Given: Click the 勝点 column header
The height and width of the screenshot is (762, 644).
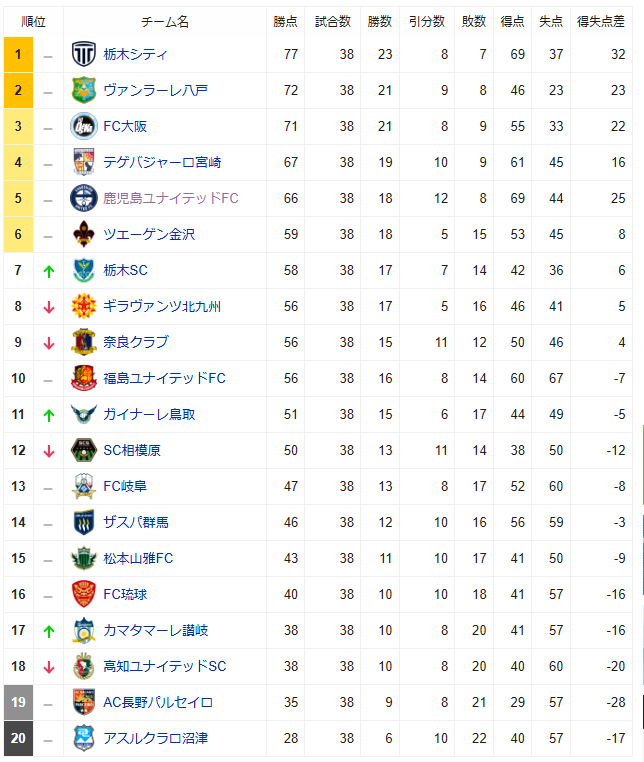Looking at the screenshot, I should coord(285,21).
